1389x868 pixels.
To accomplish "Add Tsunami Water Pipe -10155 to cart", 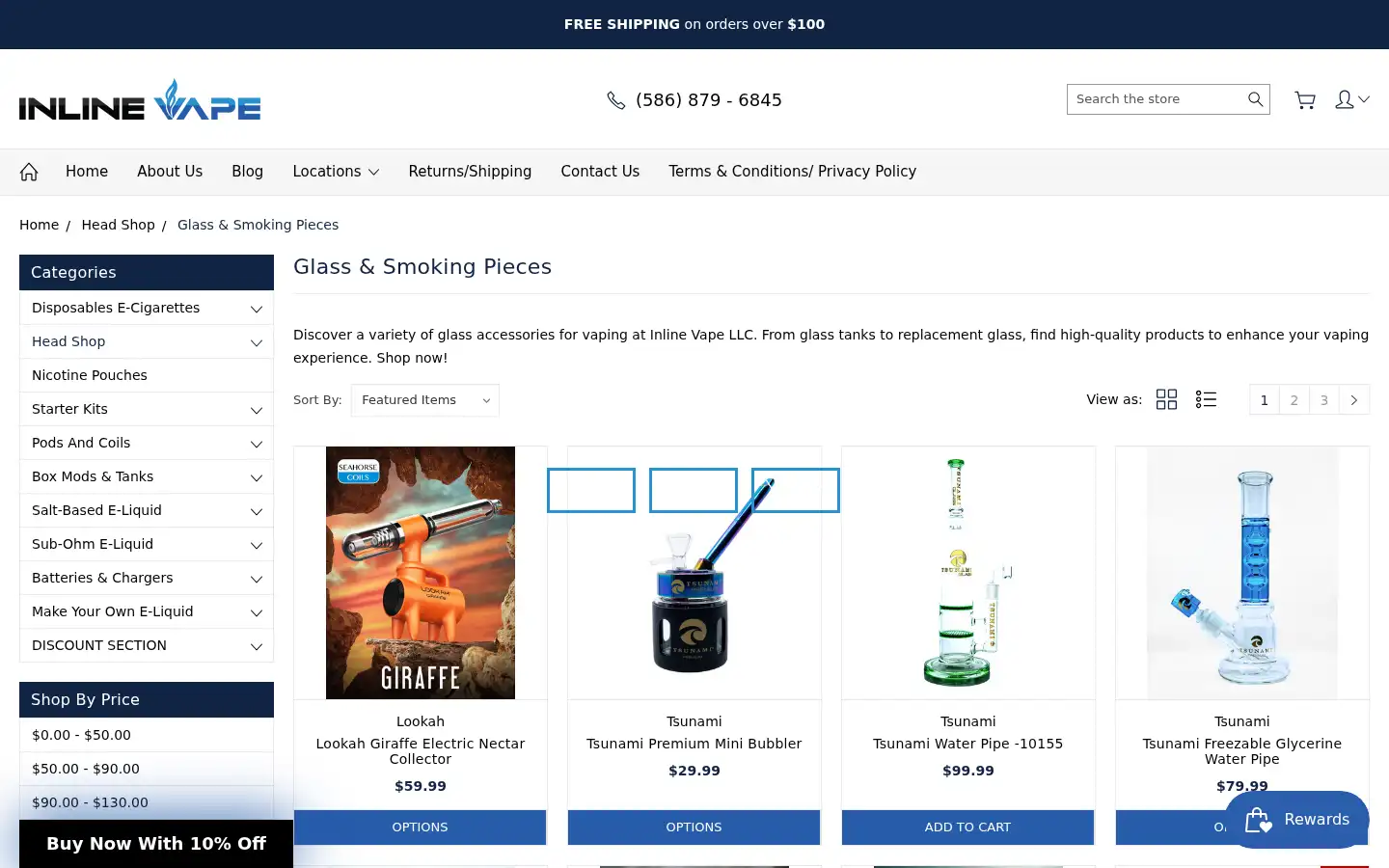I will [967, 827].
